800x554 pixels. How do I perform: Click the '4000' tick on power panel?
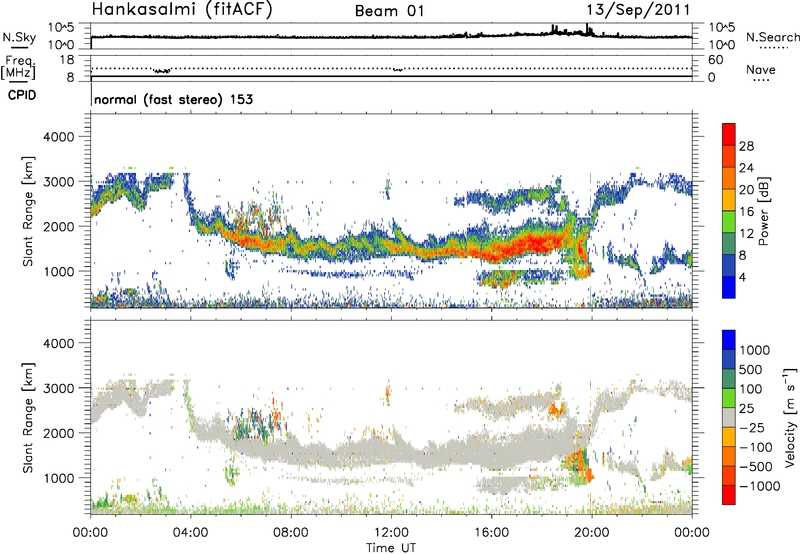(58, 137)
